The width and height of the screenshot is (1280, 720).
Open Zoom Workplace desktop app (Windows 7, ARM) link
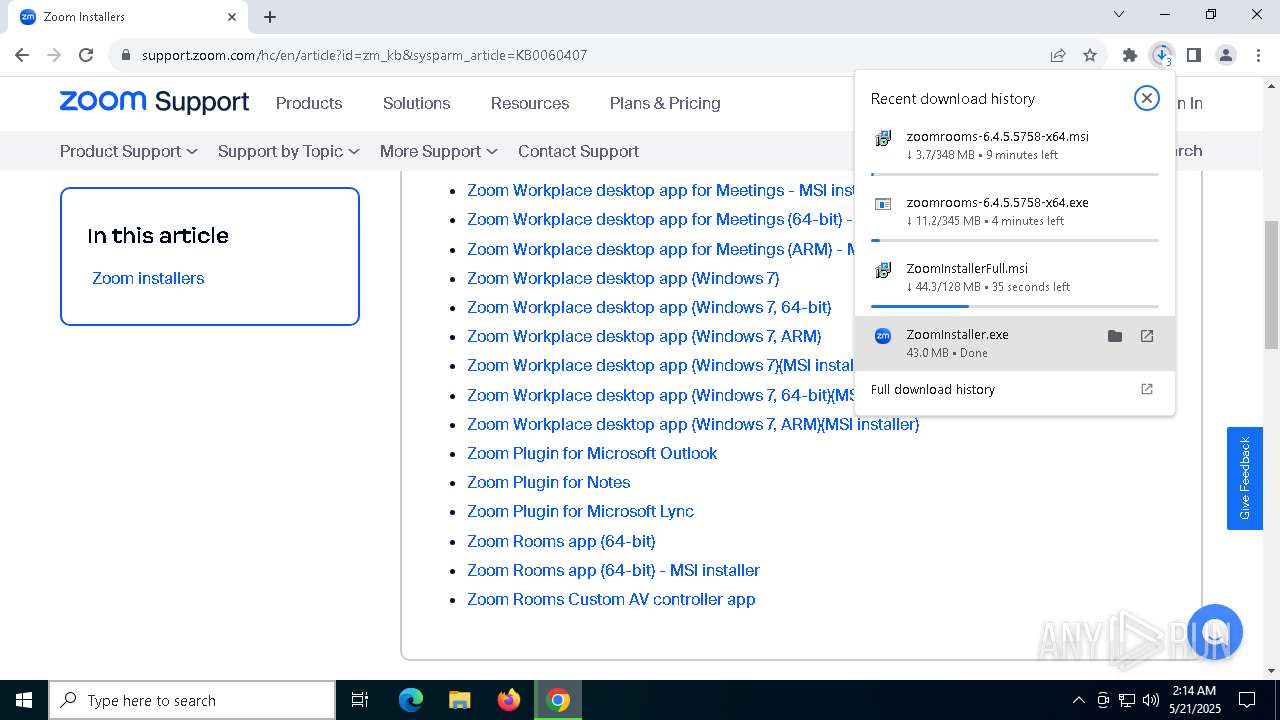tap(644, 336)
